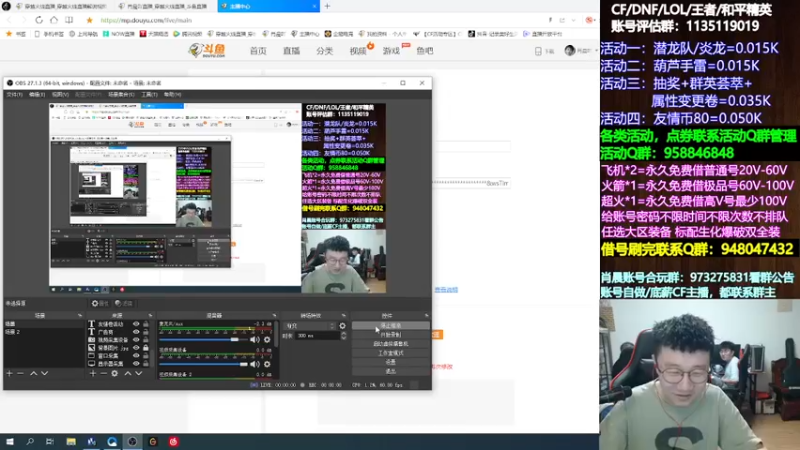This screenshot has width=800, height=450.
Task: Click the browser back arrow
Action: click(x=9, y=20)
